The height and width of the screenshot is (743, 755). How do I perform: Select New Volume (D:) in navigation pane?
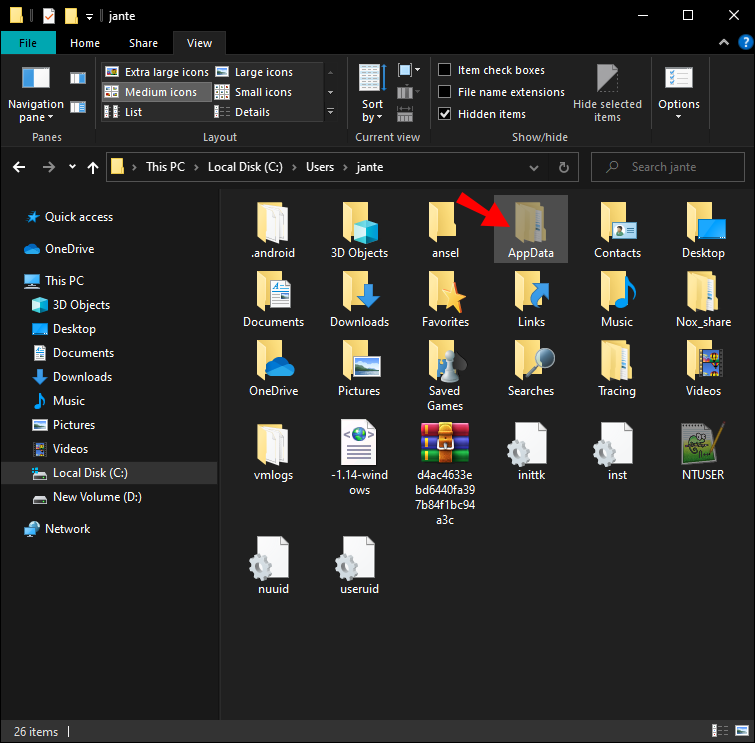tap(93, 497)
